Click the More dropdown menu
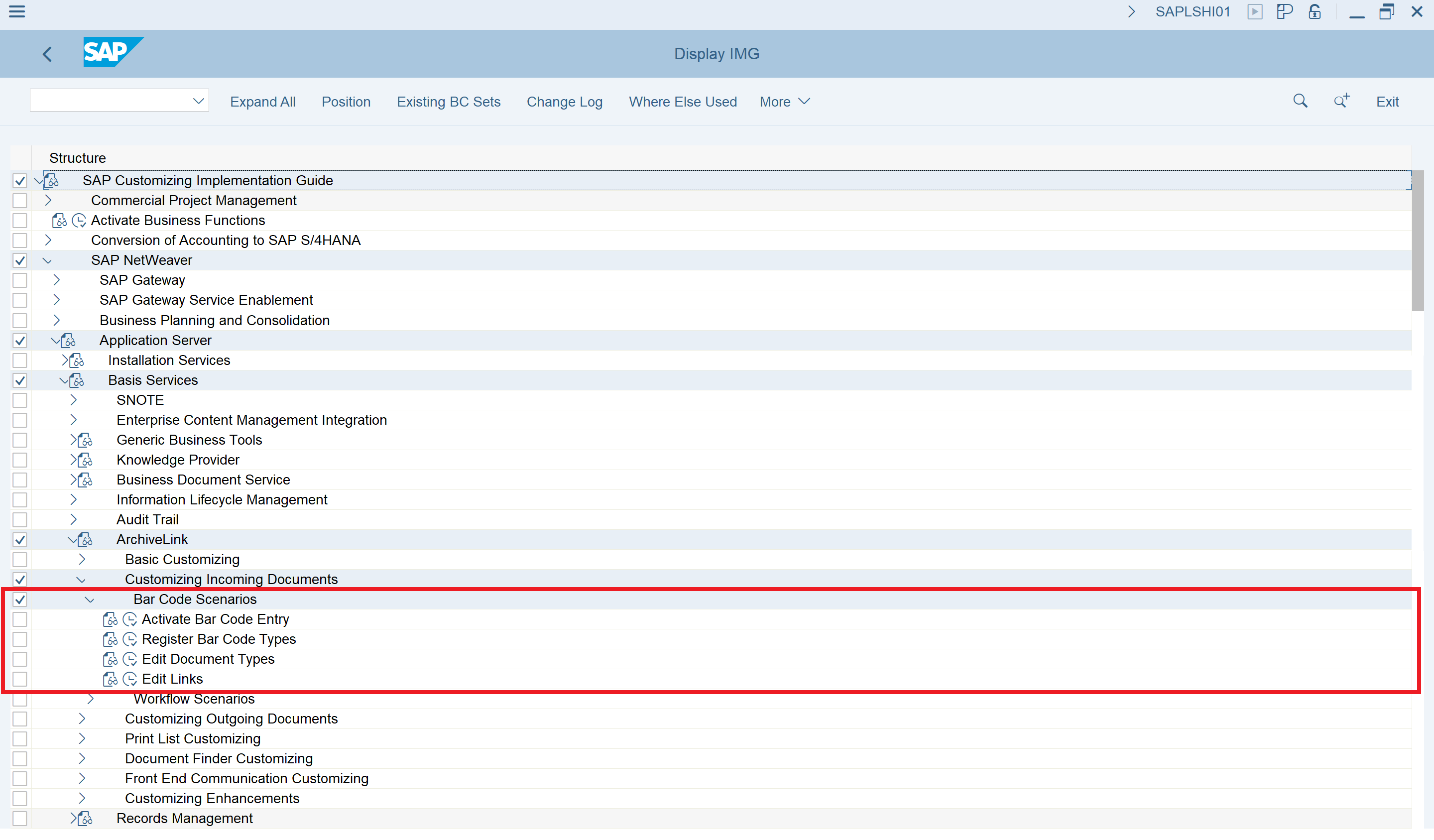 point(784,101)
